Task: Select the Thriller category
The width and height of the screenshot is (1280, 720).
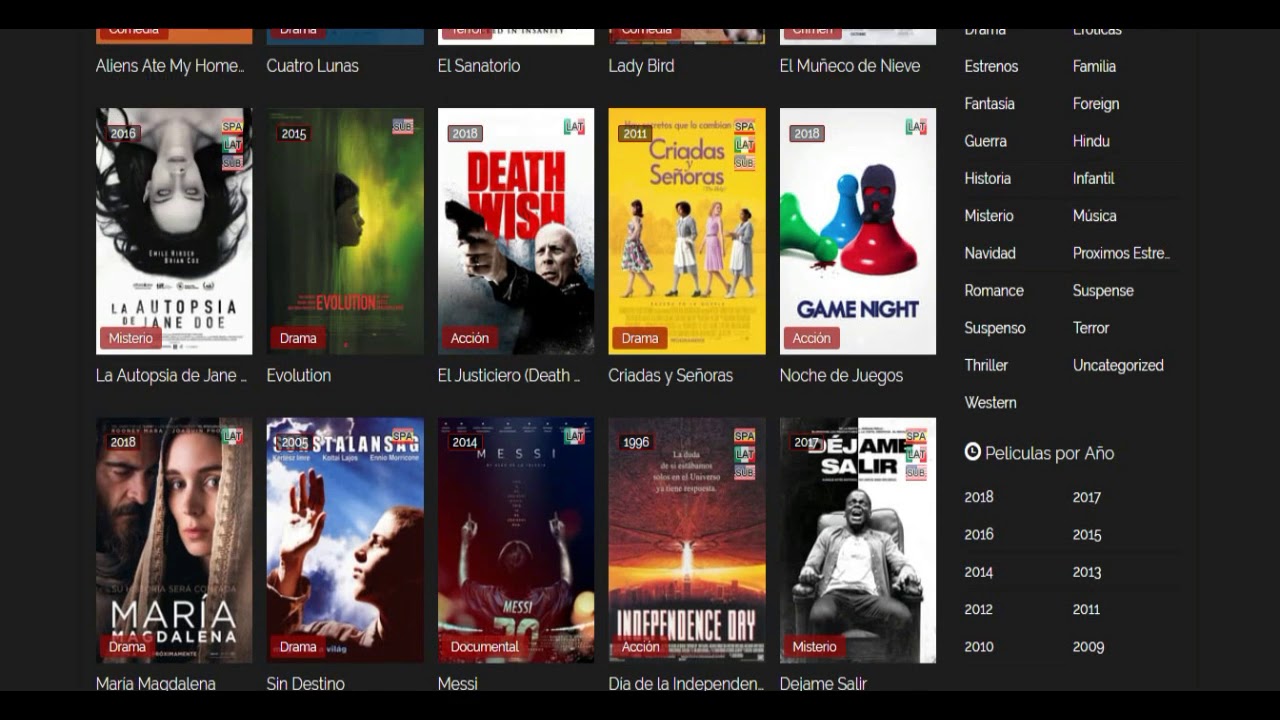Action: 986,365
